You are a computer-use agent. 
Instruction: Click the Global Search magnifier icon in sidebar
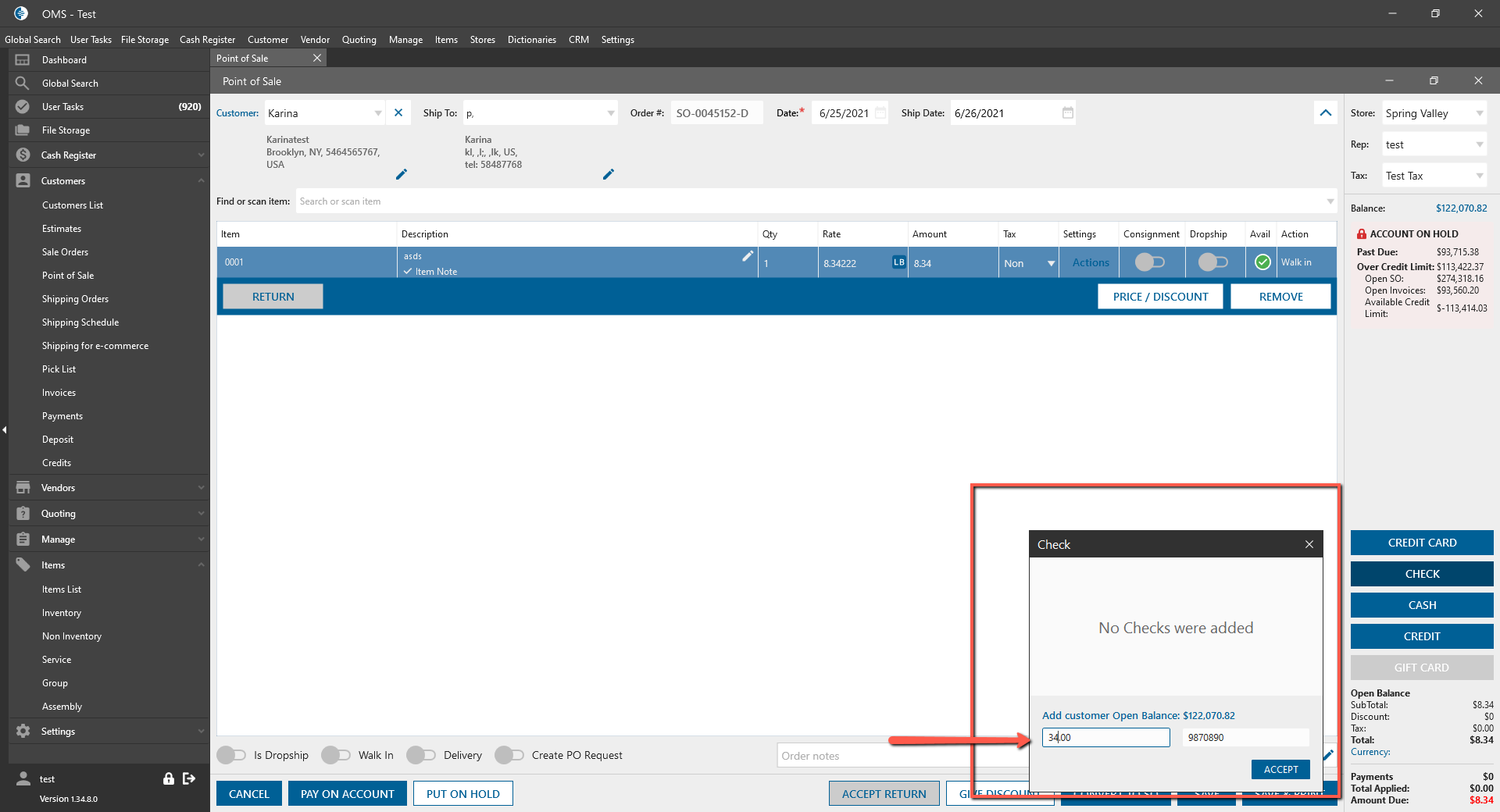point(23,83)
